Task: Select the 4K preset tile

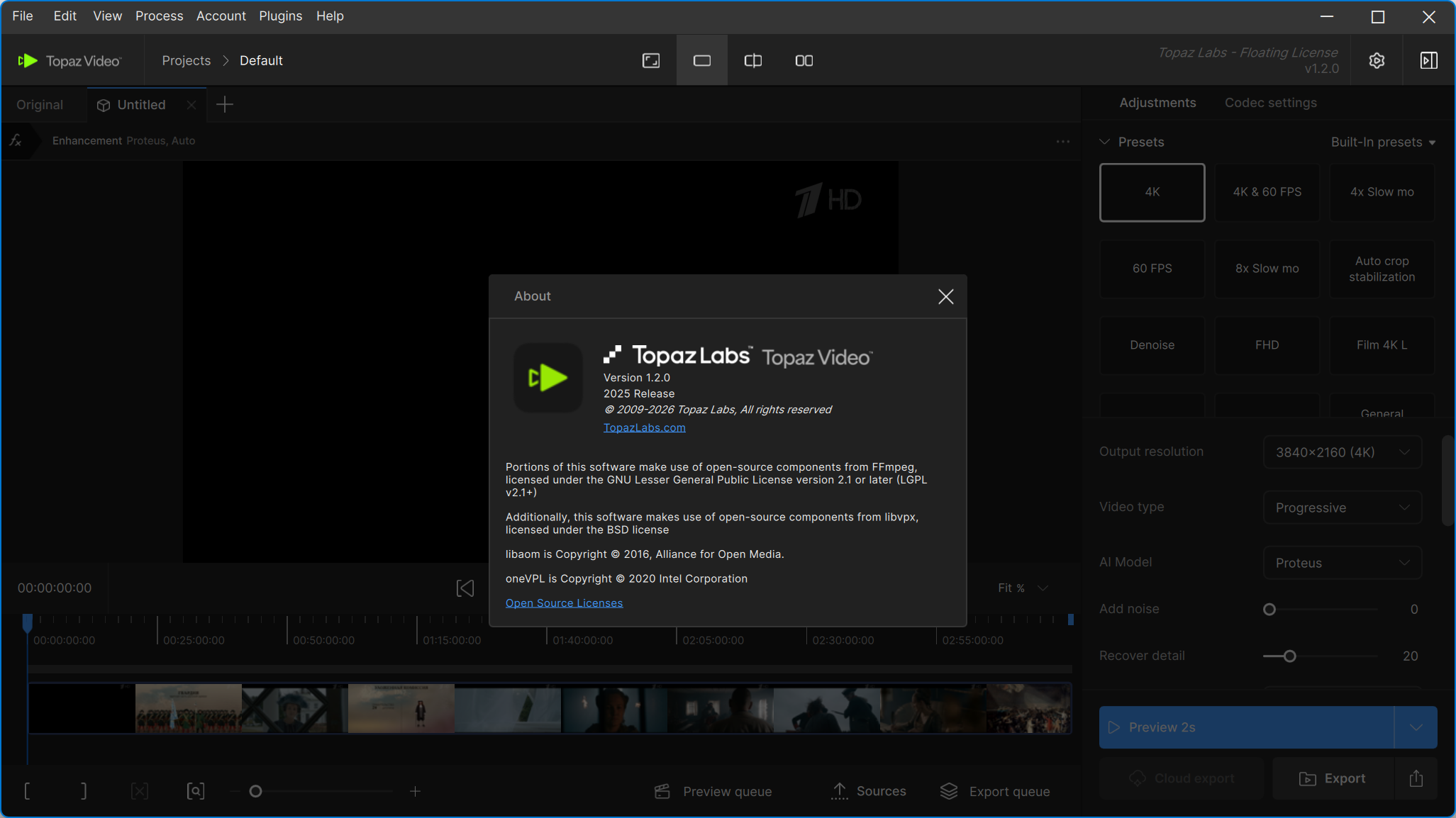Action: (1152, 192)
